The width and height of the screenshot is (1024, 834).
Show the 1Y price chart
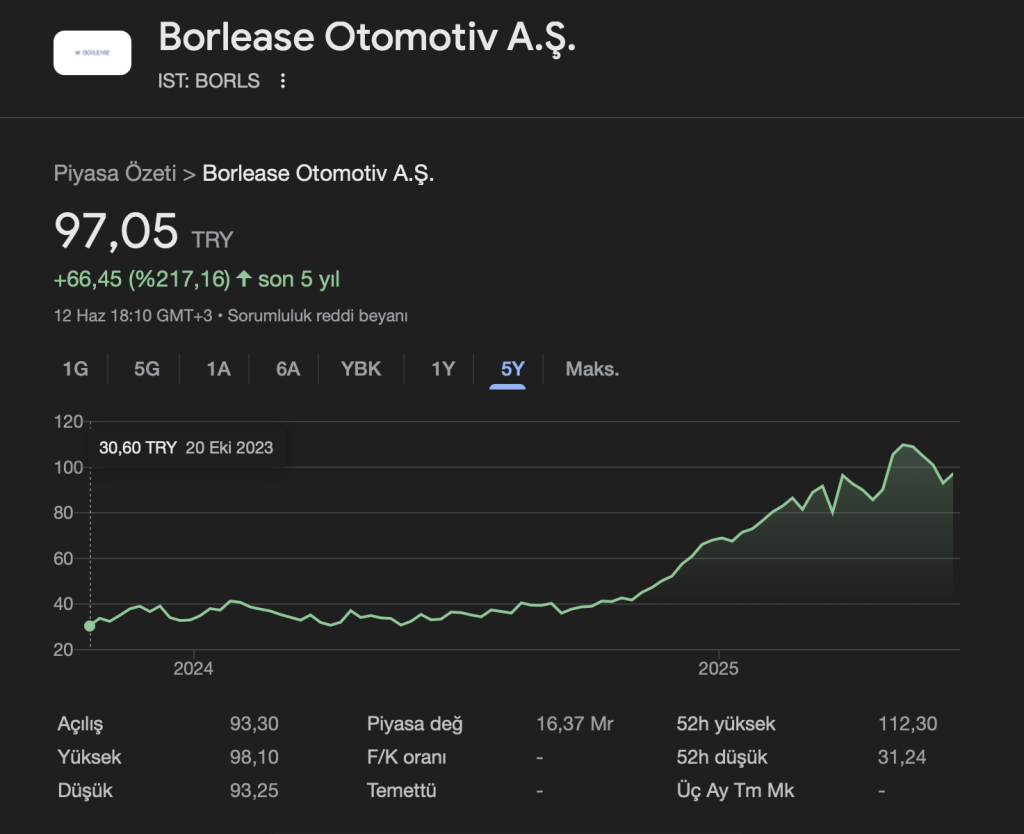pyautogui.click(x=443, y=369)
